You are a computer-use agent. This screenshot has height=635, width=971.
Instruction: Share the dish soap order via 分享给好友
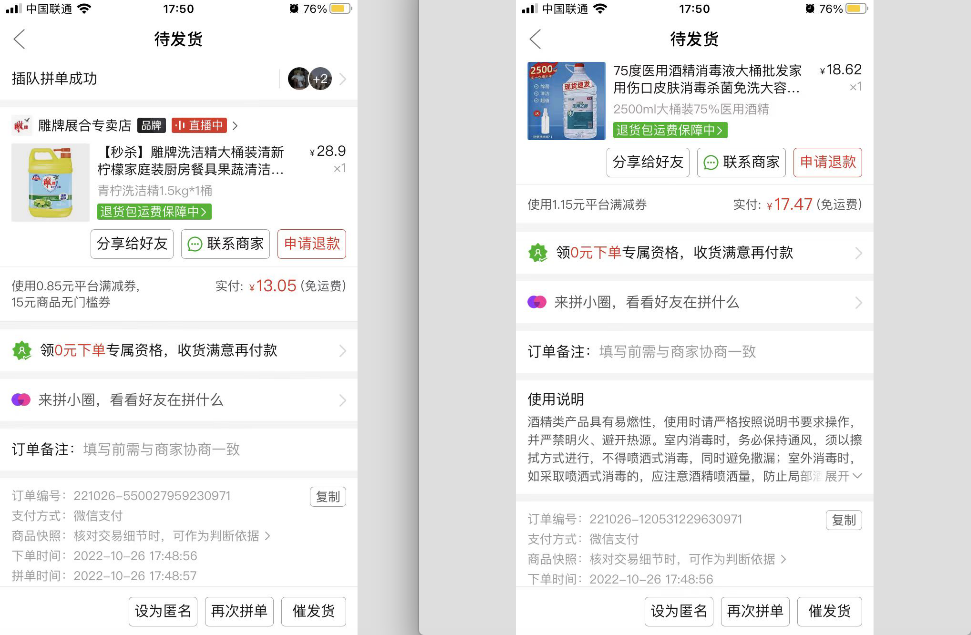coord(132,244)
